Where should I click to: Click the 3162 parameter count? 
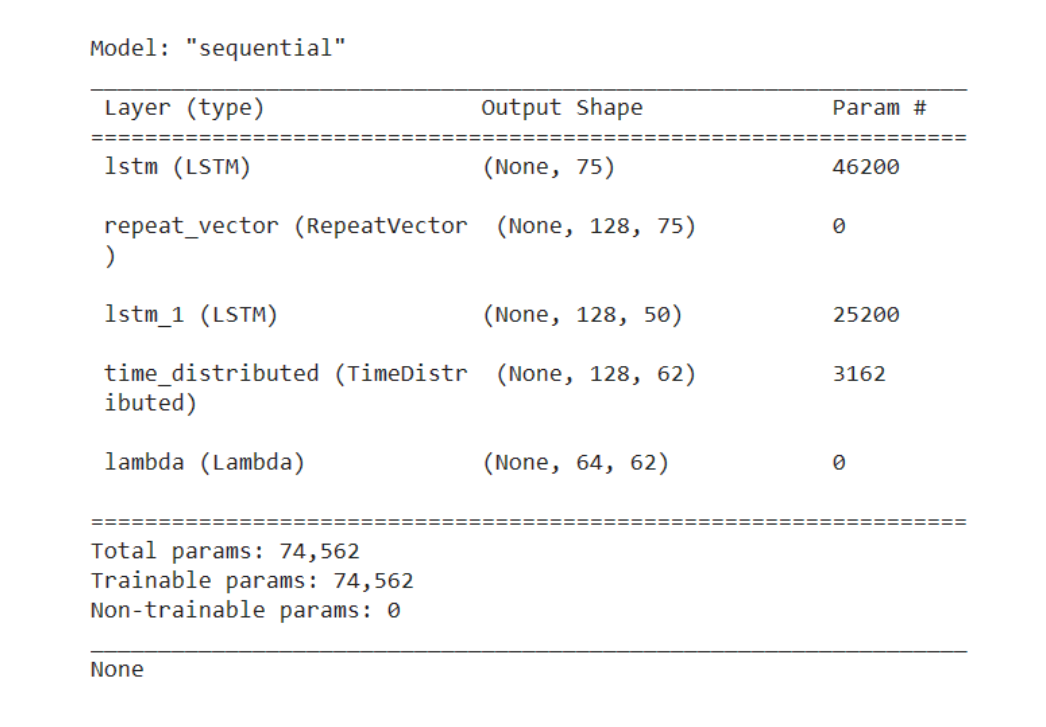858,374
